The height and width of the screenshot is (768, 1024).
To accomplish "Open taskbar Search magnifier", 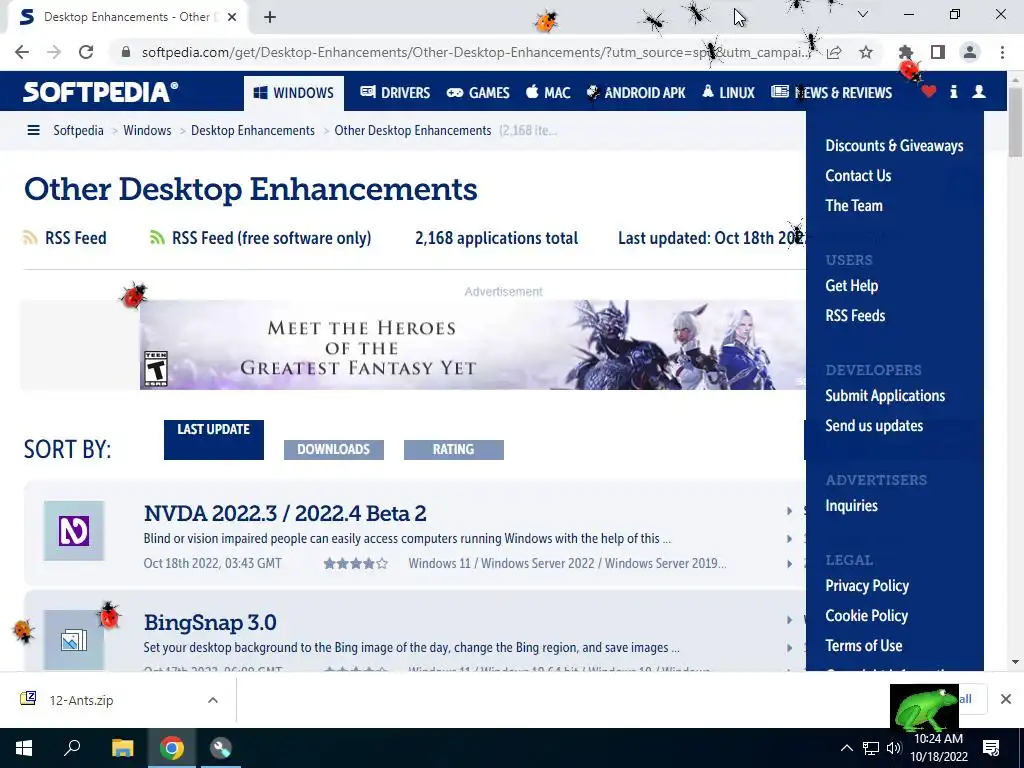I will click(72, 748).
